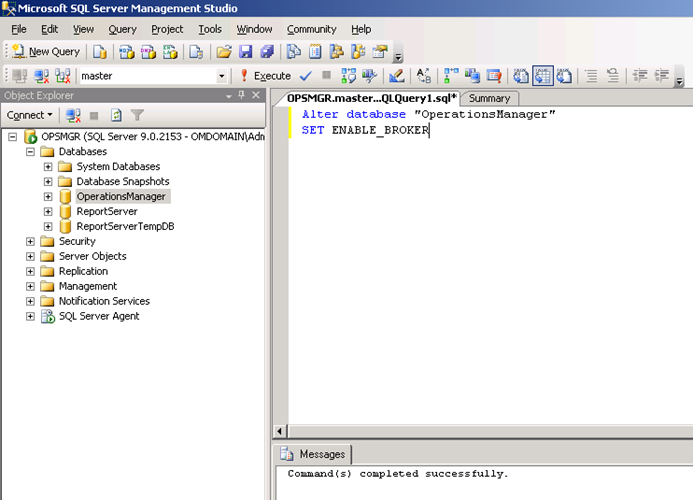The image size is (693, 500).
Task: Open the master database dropdown
Action: (x=221, y=76)
